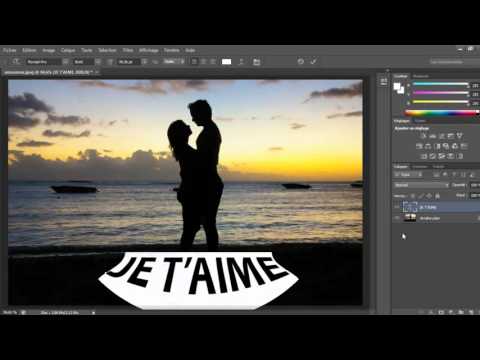
Task: Toggle lock transparent pixels
Action: 413,196
